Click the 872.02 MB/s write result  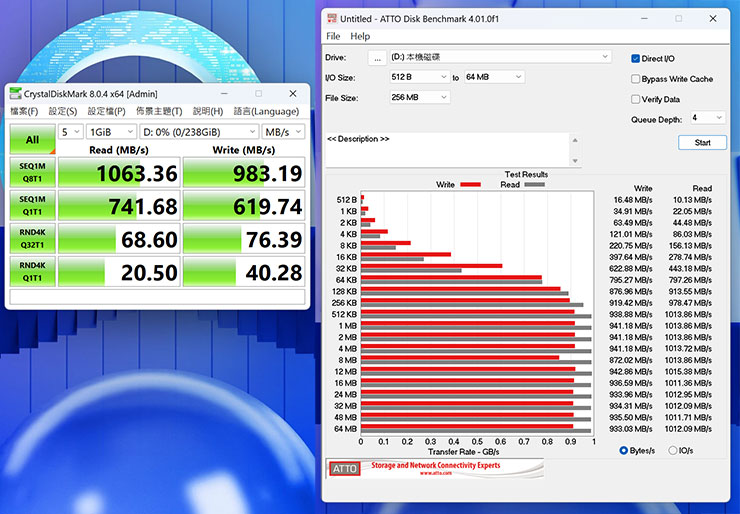click(631, 360)
